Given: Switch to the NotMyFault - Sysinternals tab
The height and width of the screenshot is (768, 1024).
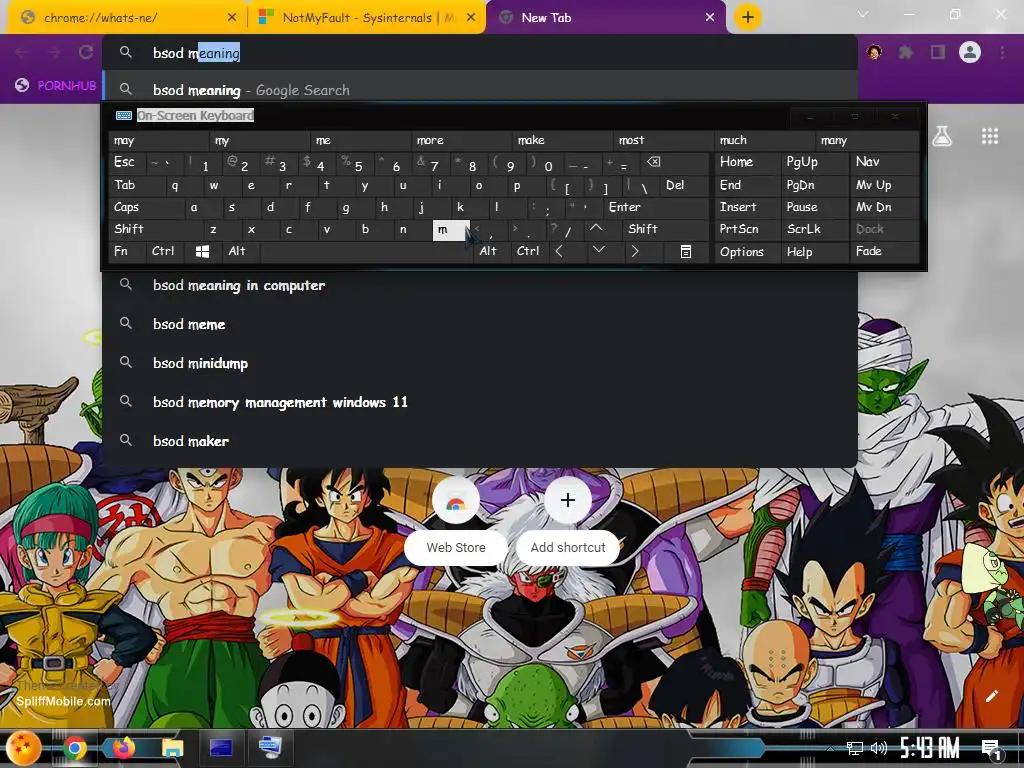Looking at the screenshot, I should [366, 18].
